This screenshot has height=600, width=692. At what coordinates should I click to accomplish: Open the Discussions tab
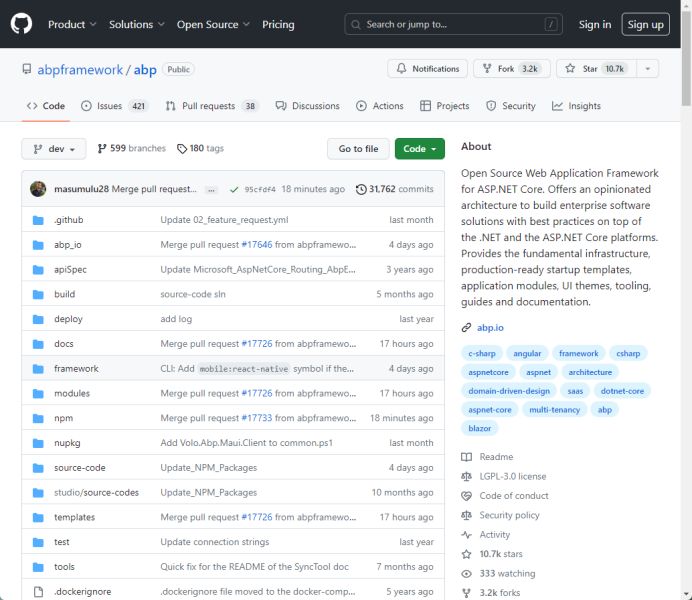[x=307, y=106]
